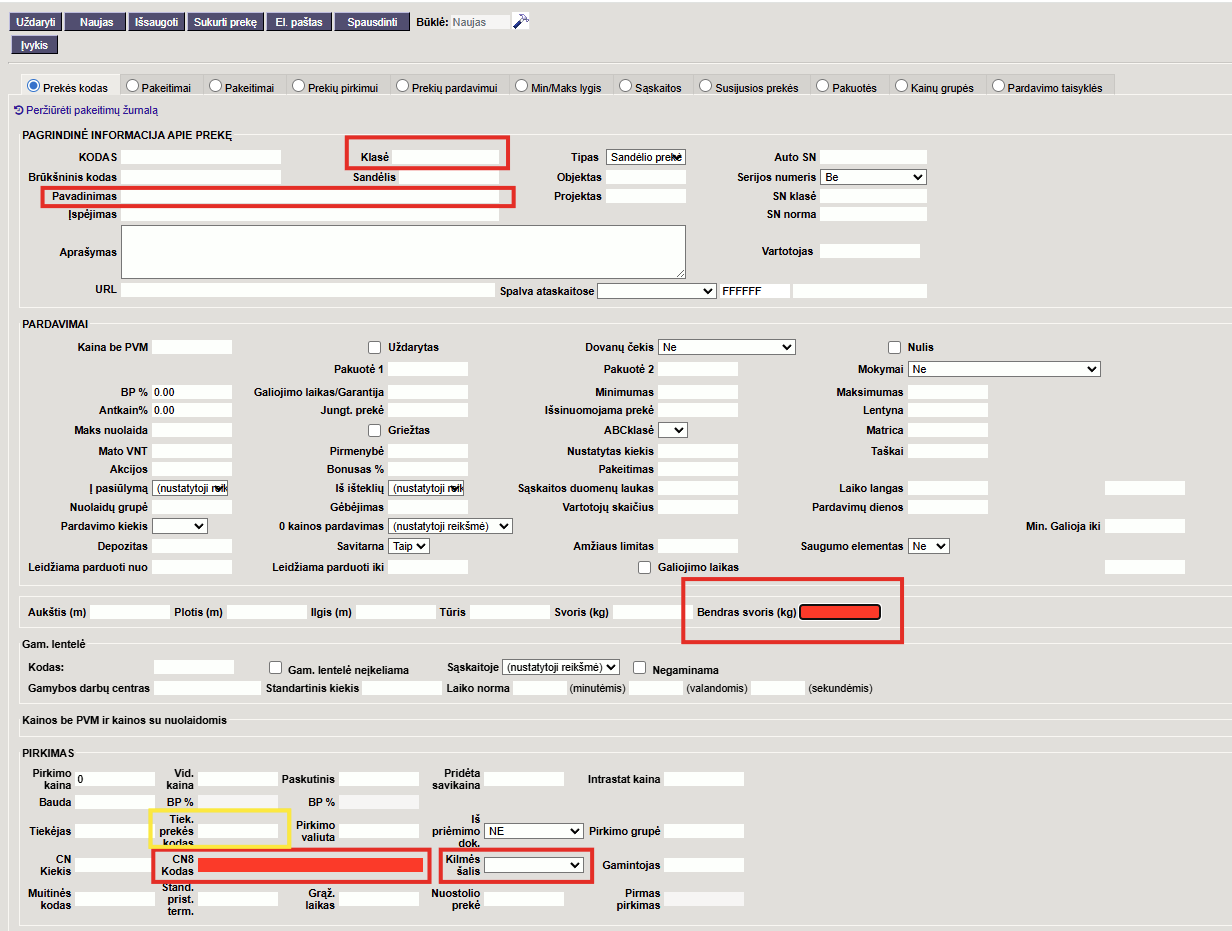Open the Serijos numeris dropdown

click(x=873, y=177)
